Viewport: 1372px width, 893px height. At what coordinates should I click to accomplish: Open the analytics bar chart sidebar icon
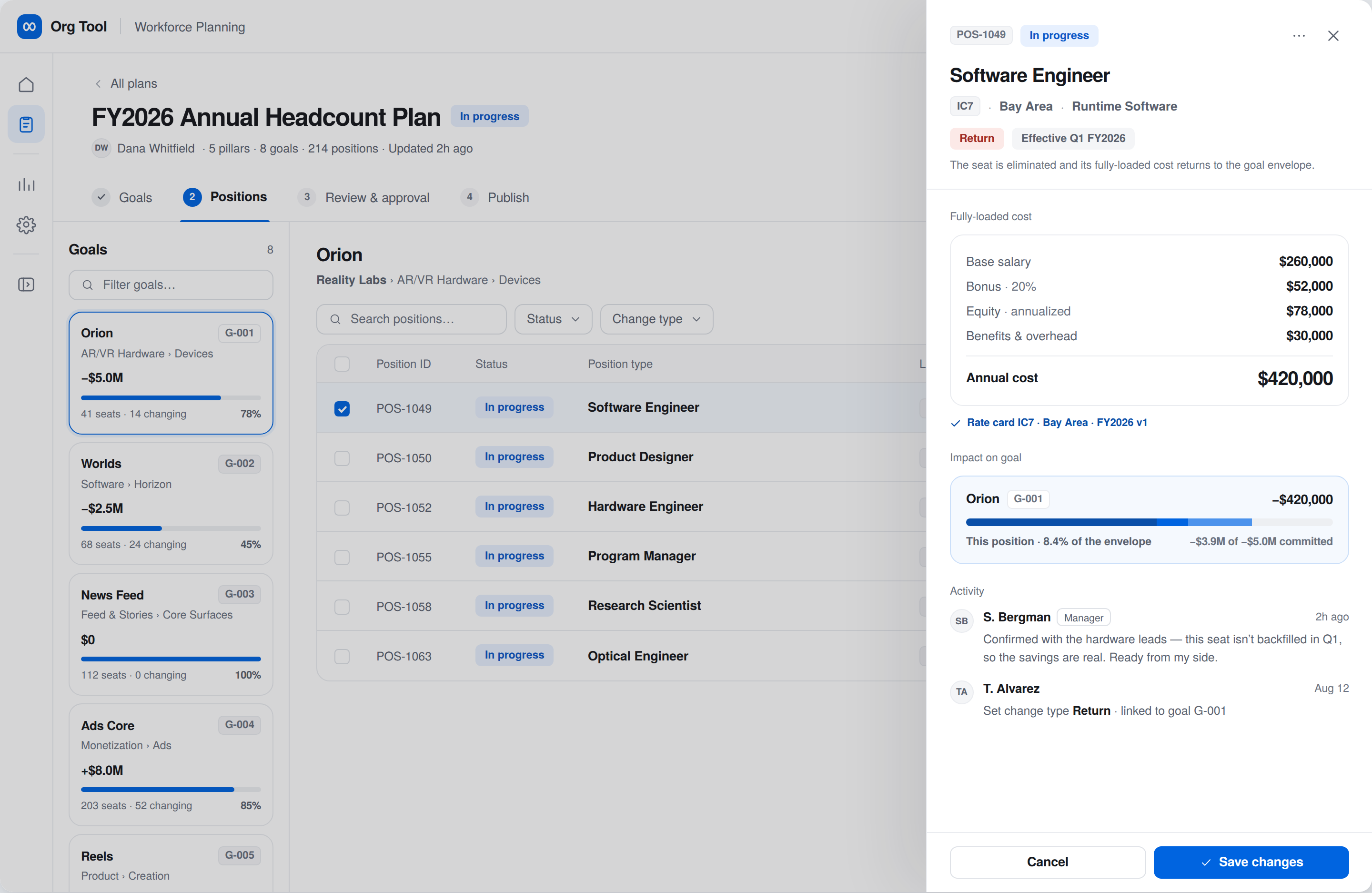pyautogui.click(x=26, y=184)
